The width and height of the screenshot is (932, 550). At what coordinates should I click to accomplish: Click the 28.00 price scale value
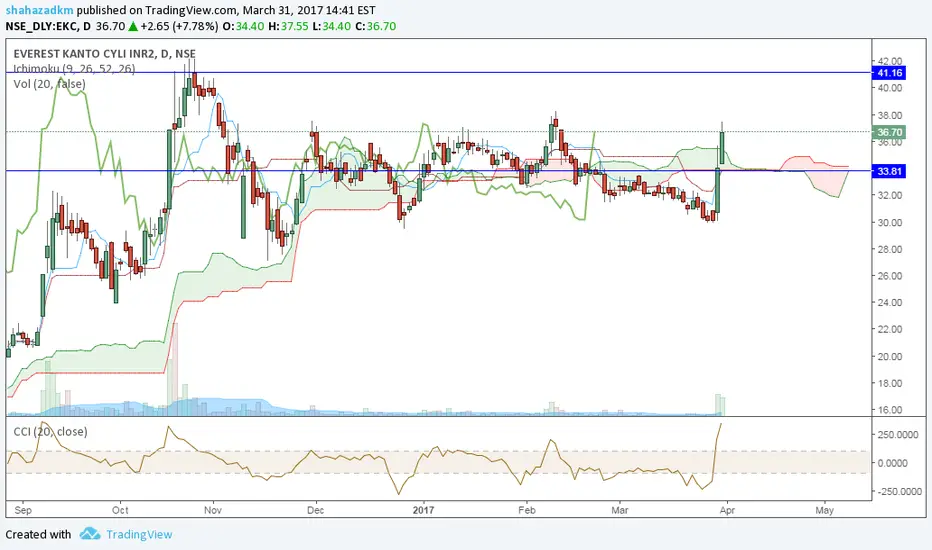[x=890, y=249]
